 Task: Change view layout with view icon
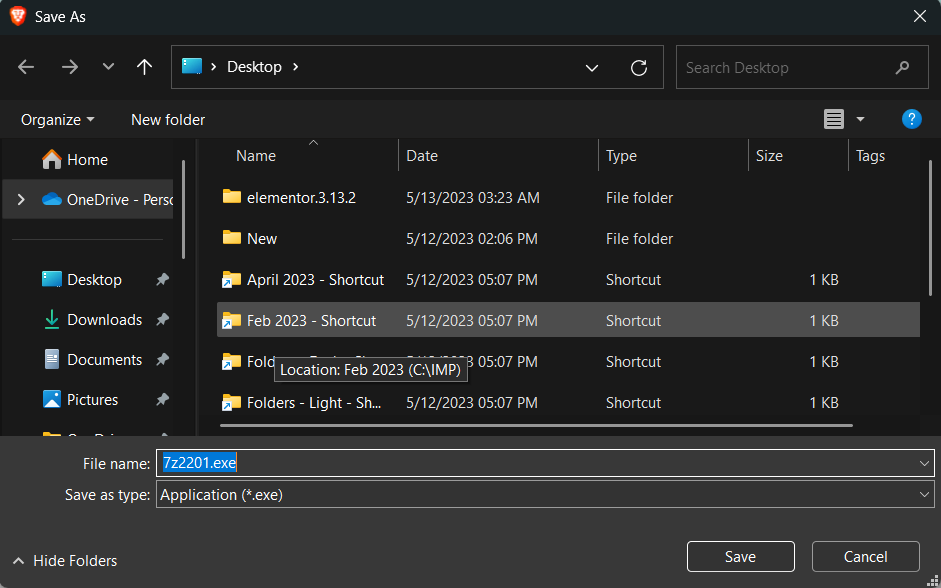[834, 120]
